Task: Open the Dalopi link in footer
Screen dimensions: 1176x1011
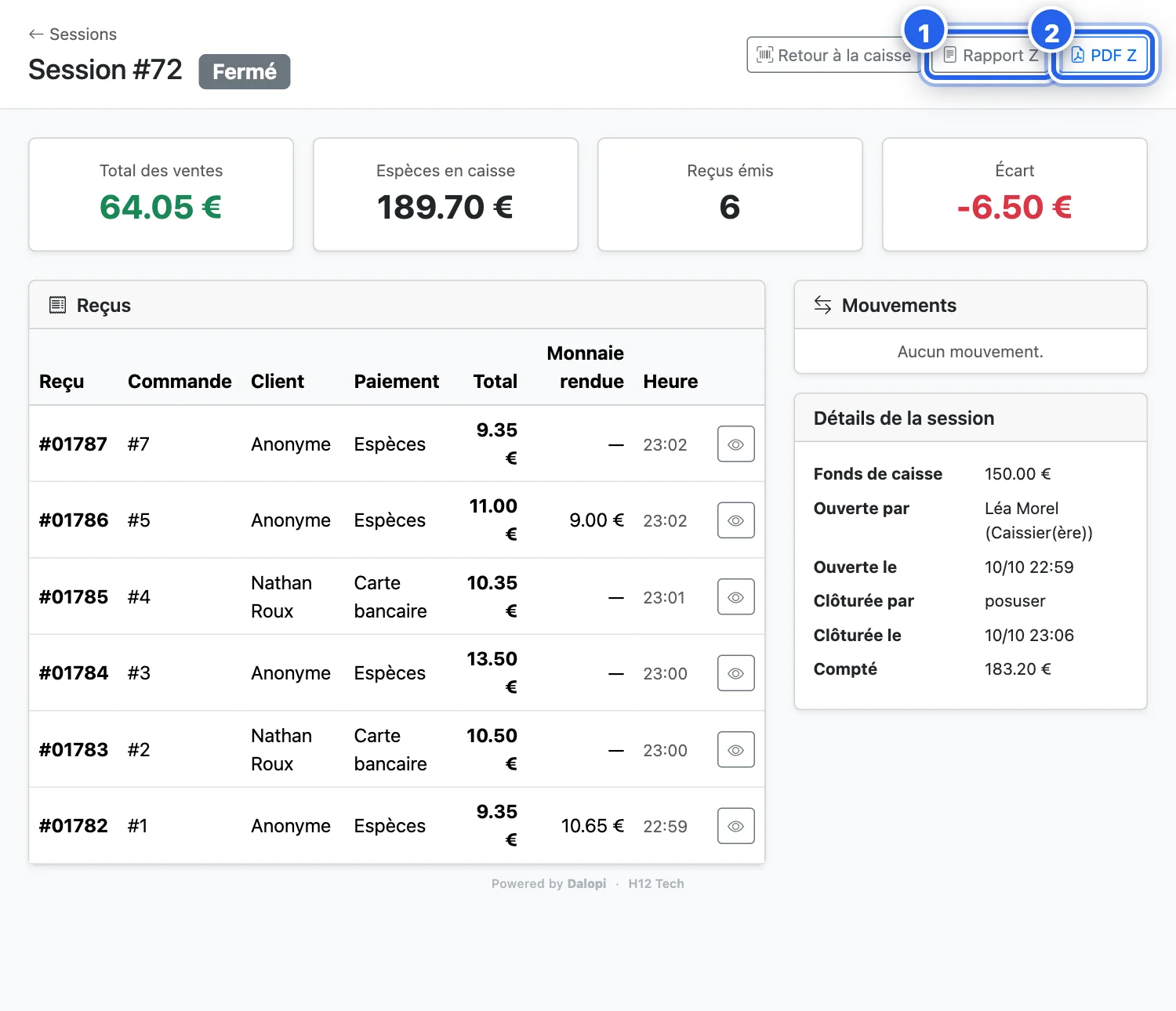Action: (x=586, y=883)
